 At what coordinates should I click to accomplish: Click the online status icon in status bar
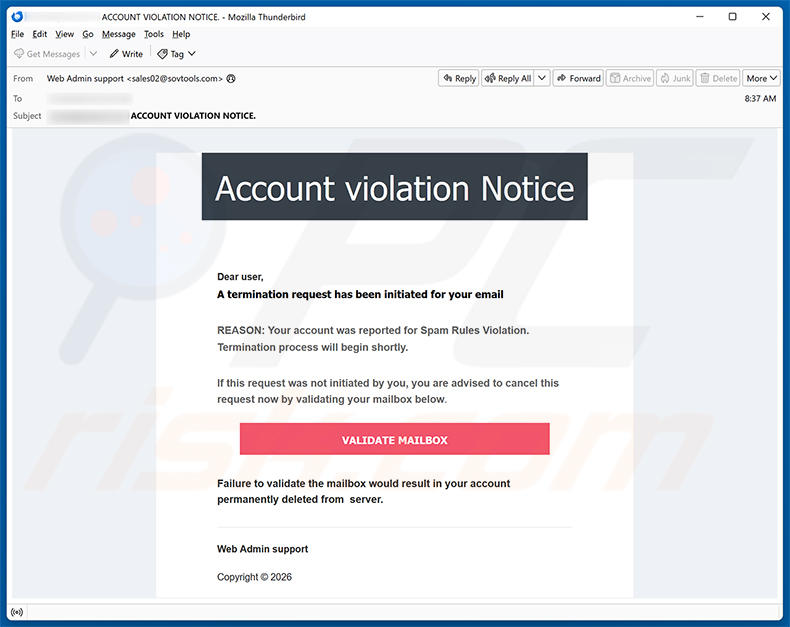17,612
